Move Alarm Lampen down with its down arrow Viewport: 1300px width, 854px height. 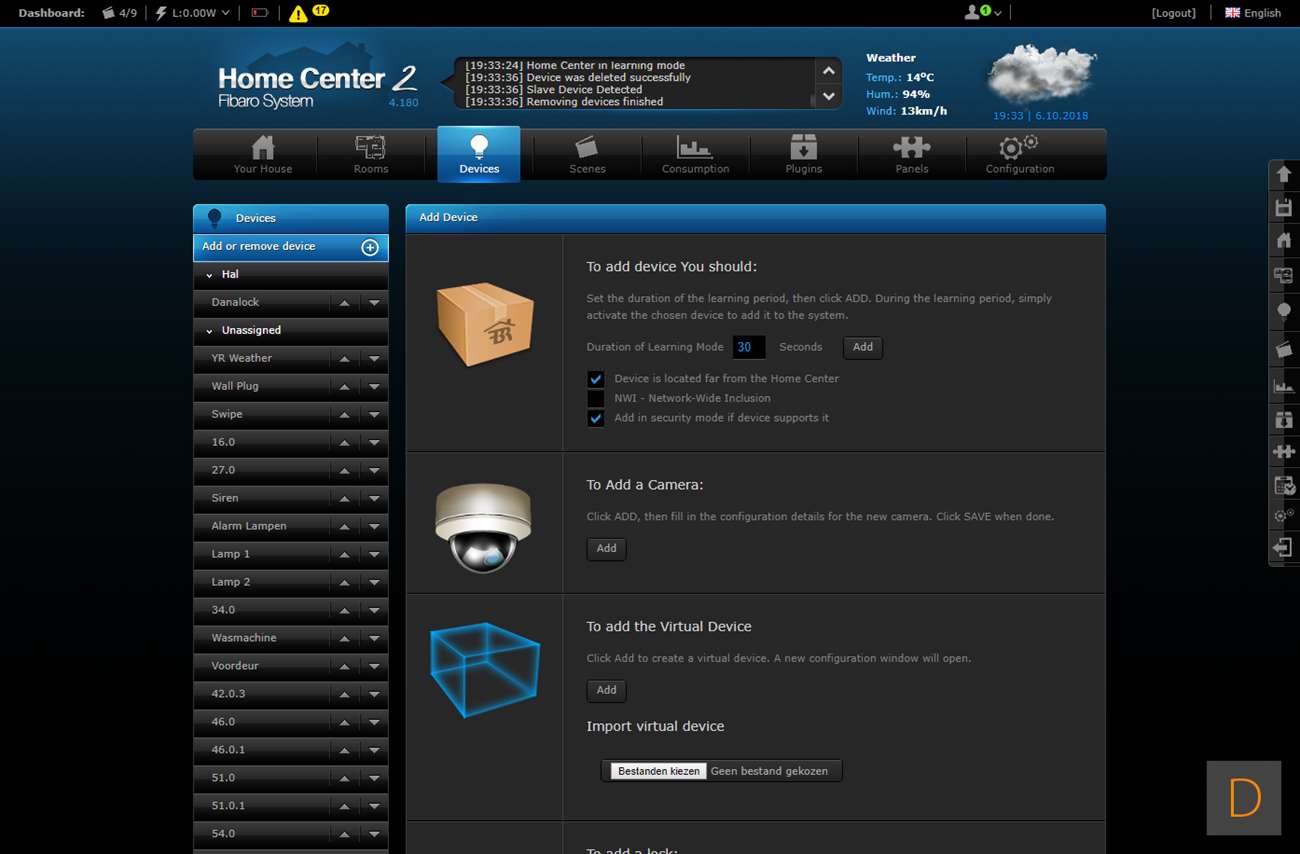click(x=374, y=526)
